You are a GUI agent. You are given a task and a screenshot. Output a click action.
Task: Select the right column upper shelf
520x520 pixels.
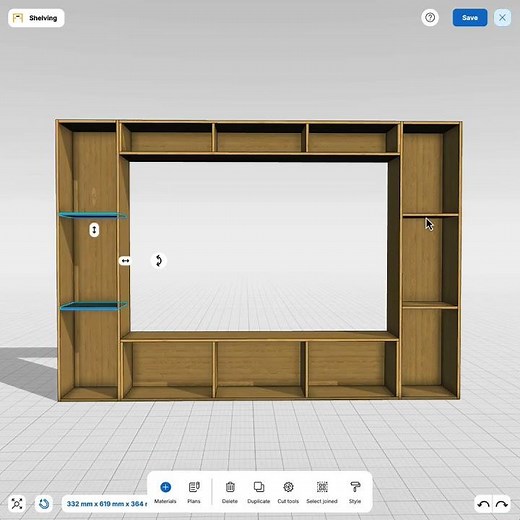(430, 215)
